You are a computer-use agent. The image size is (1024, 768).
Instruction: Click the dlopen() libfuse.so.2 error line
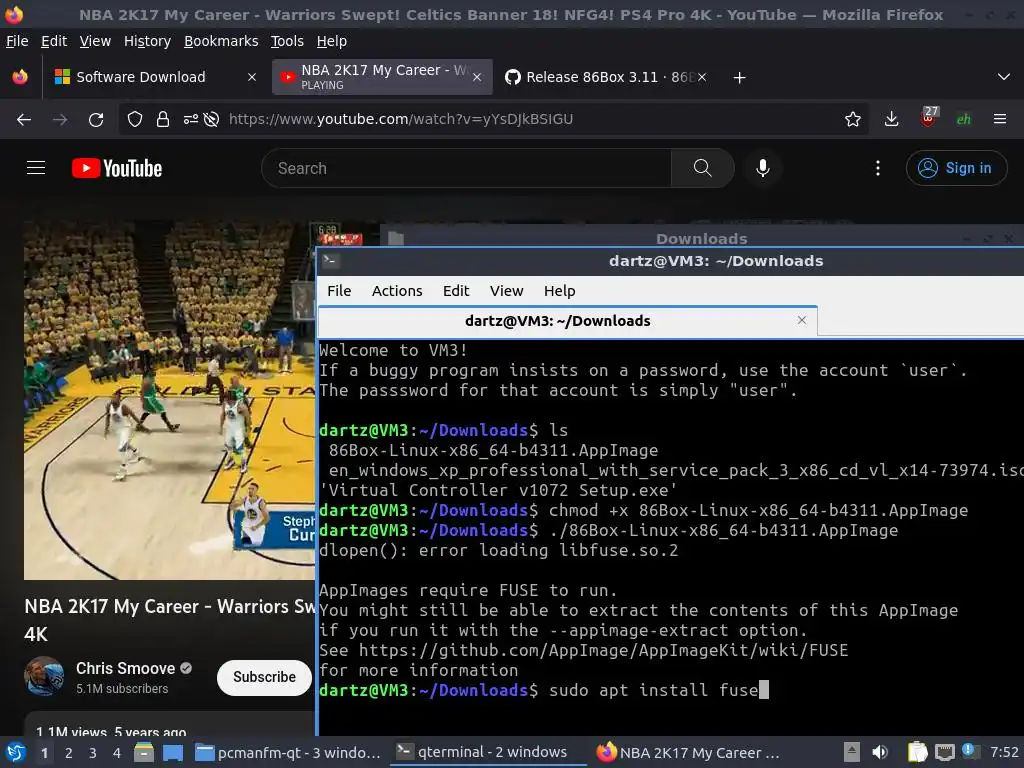[499, 551]
